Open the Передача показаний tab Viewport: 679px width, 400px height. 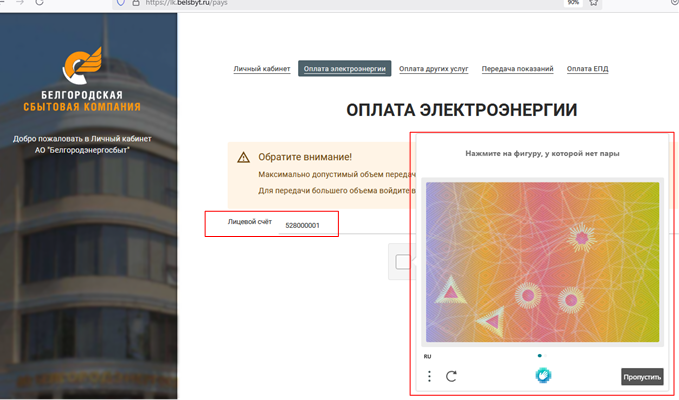(517, 69)
